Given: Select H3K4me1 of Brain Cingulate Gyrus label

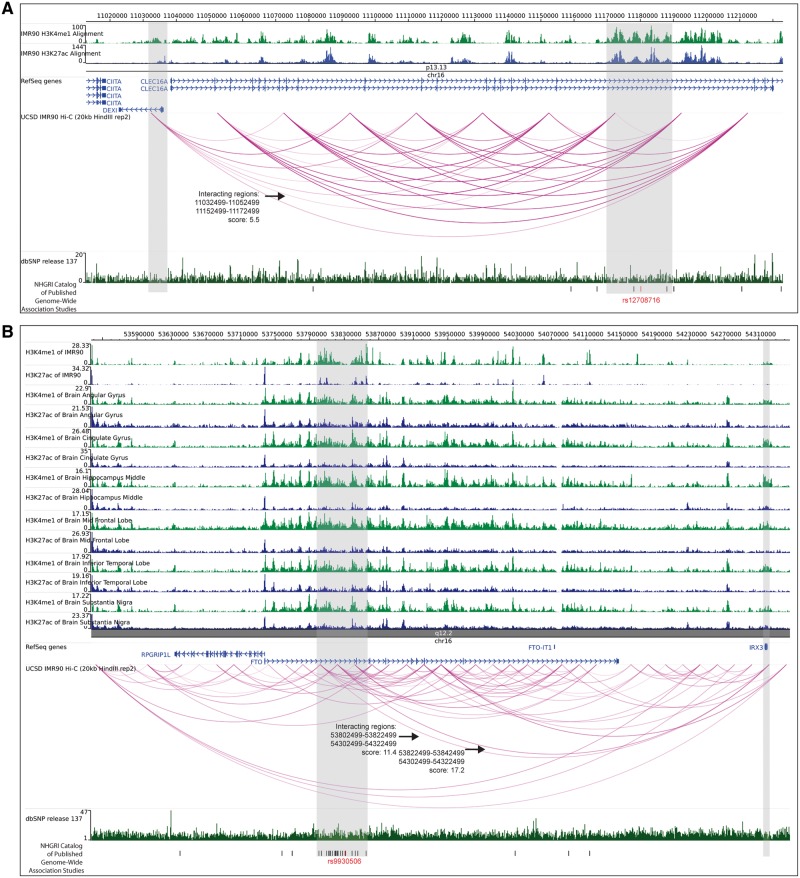Looking at the screenshot, I should 78,438.
